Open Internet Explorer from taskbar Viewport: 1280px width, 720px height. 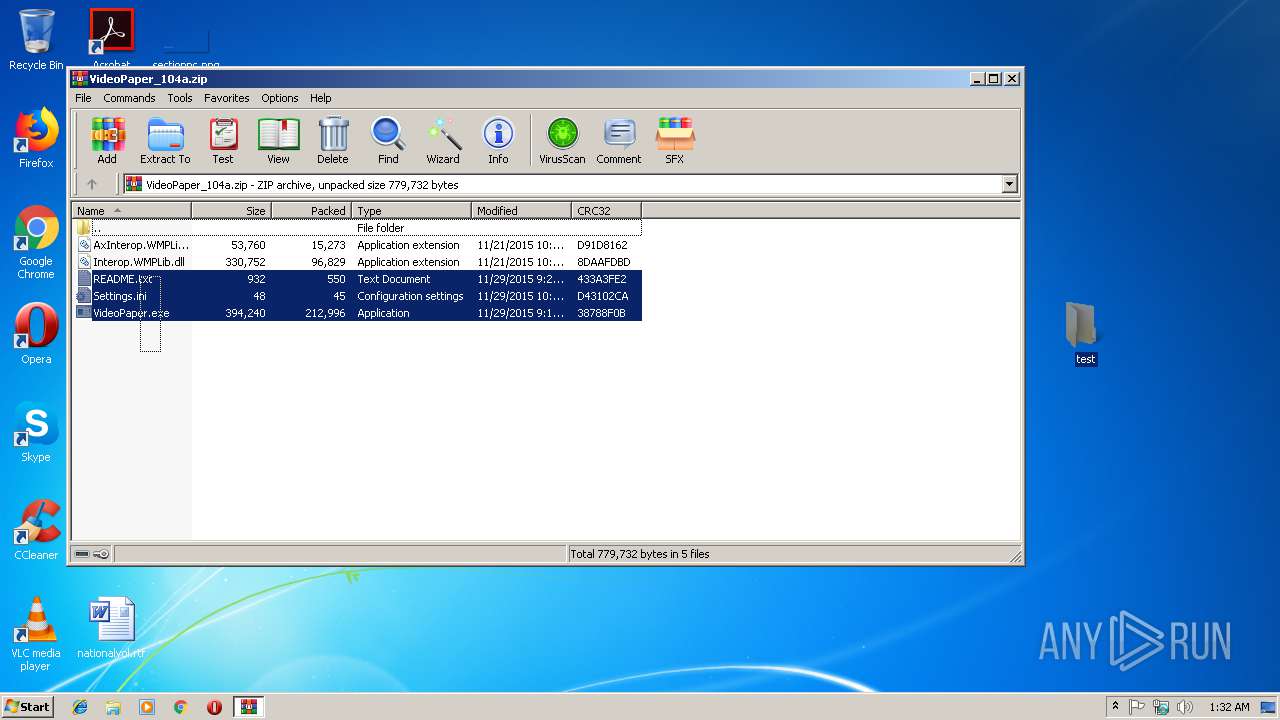click(80, 707)
